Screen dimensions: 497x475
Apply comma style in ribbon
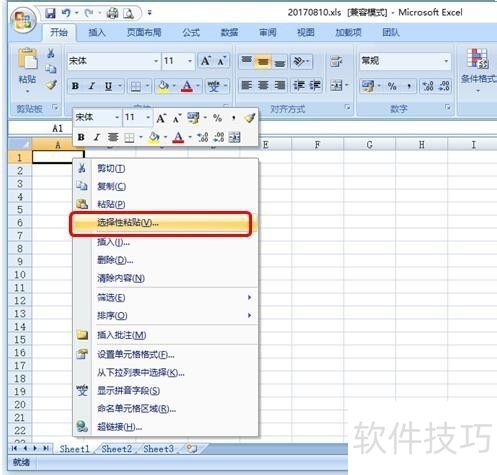409,86
